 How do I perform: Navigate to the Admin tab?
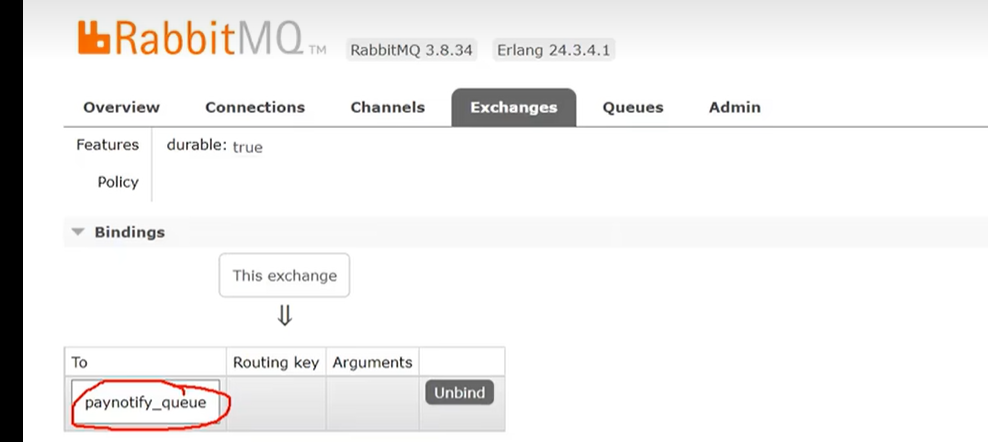tap(734, 107)
